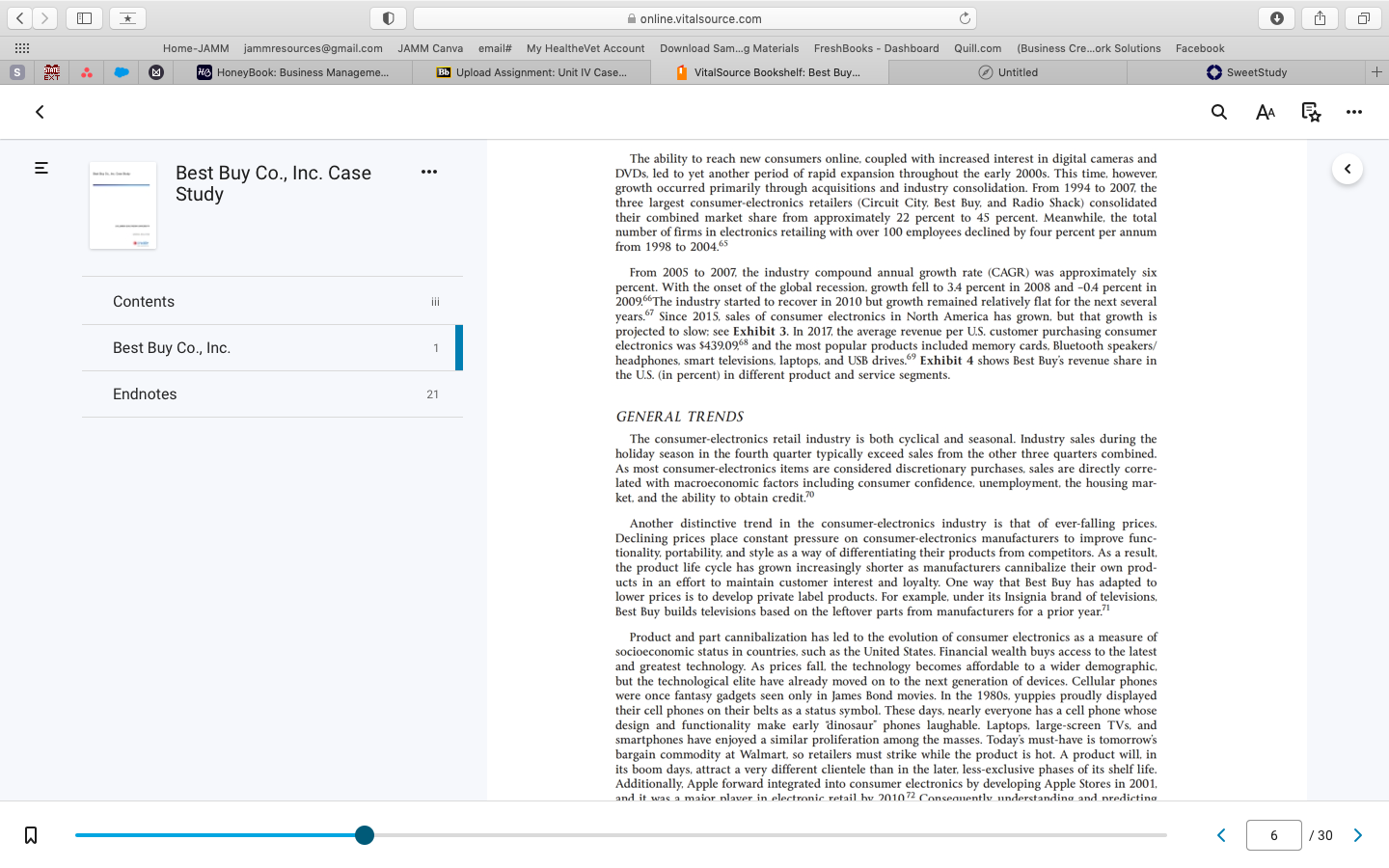Show all tabs overview
This screenshot has width=1389, height=868.
click(x=1363, y=18)
